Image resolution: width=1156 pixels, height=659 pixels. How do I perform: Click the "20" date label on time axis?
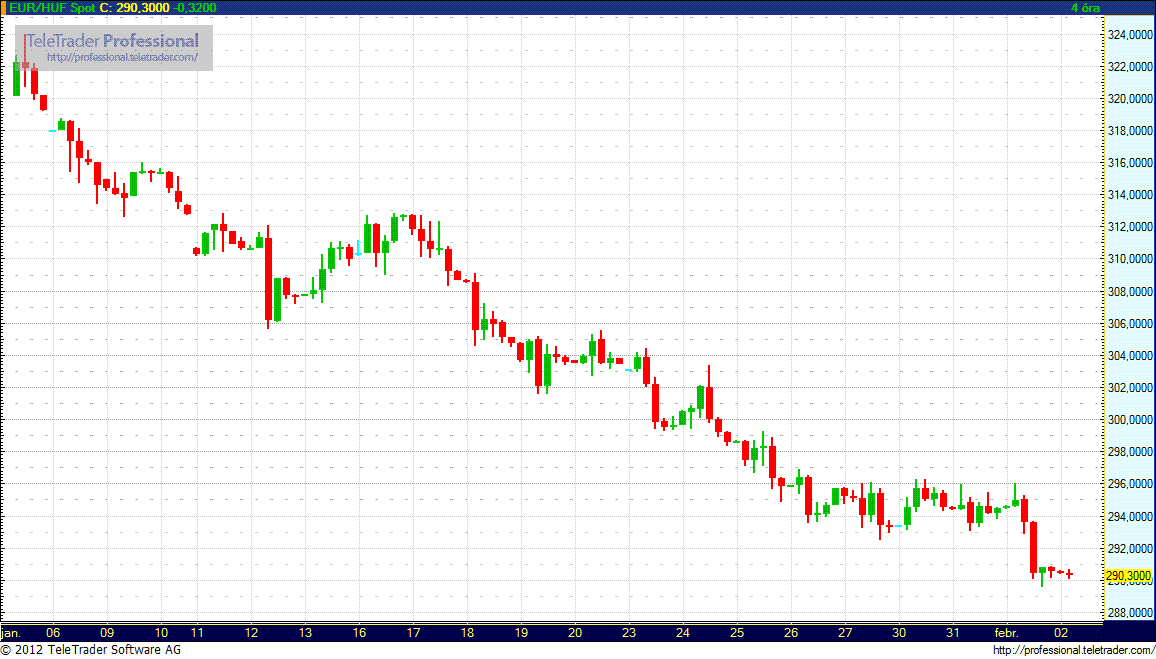575,632
